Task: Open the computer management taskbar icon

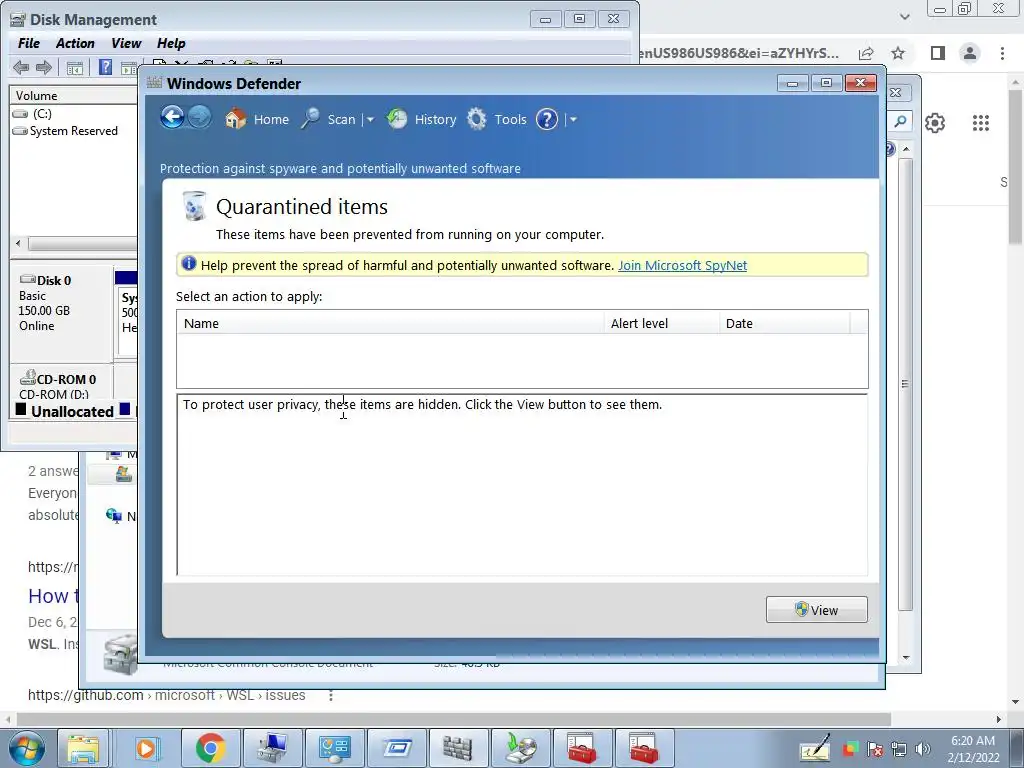Action: click(x=272, y=749)
